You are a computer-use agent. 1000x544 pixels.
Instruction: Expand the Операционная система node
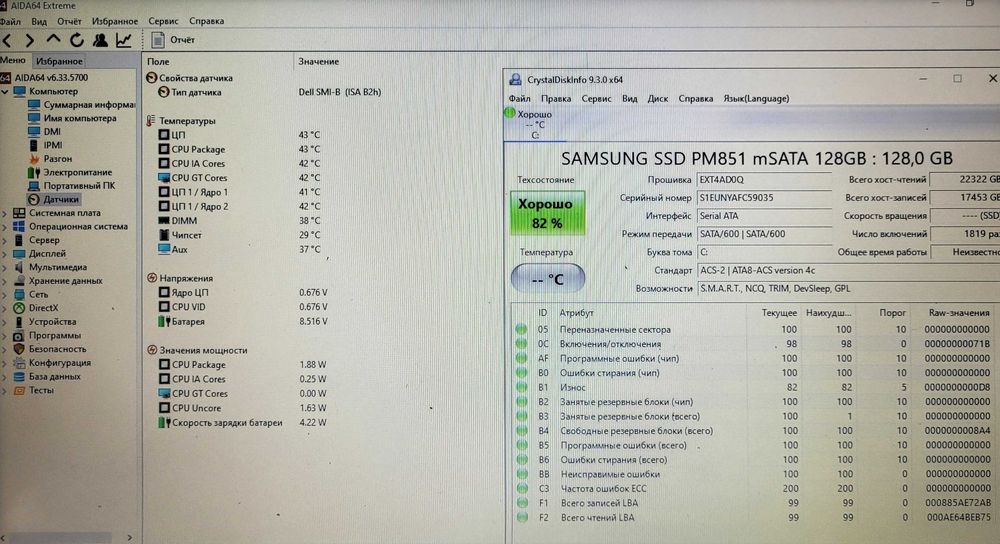click(x=5, y=226)
